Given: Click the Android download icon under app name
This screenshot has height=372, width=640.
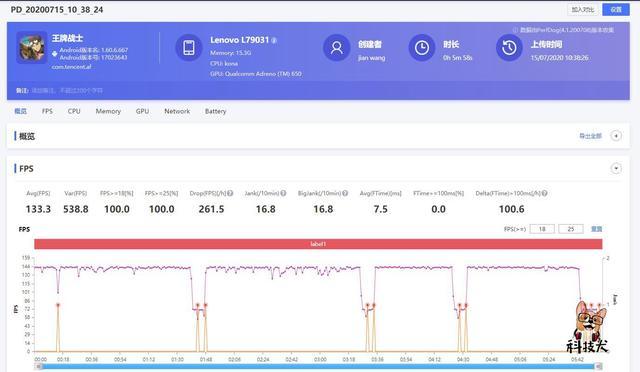Looking at the screenshot, I should (x=54, y=53).
